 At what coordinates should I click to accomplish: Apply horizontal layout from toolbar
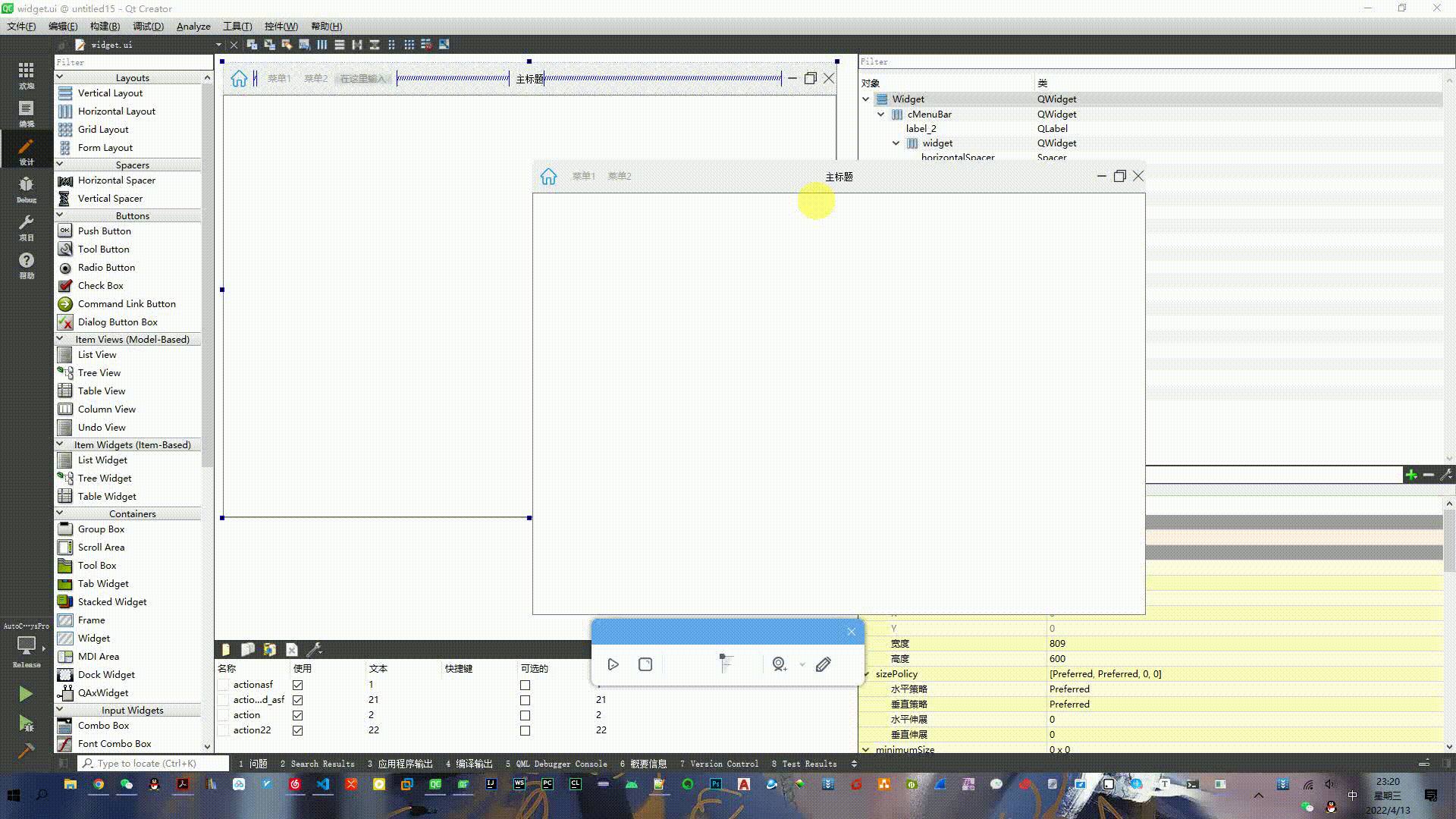(x=322, y=45)
